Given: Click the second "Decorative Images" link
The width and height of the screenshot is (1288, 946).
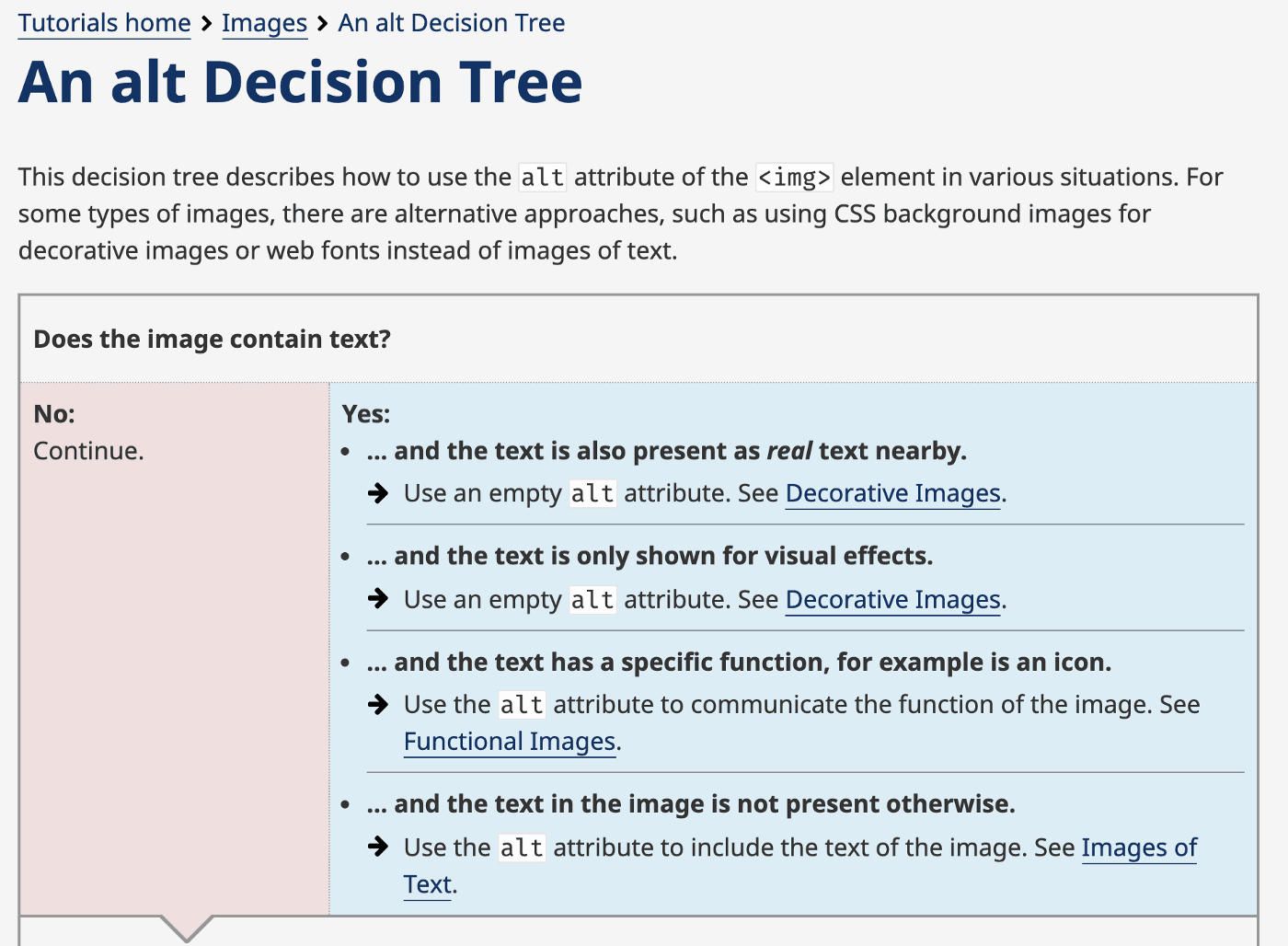Looking at the screenshot, I should [891, 599].
